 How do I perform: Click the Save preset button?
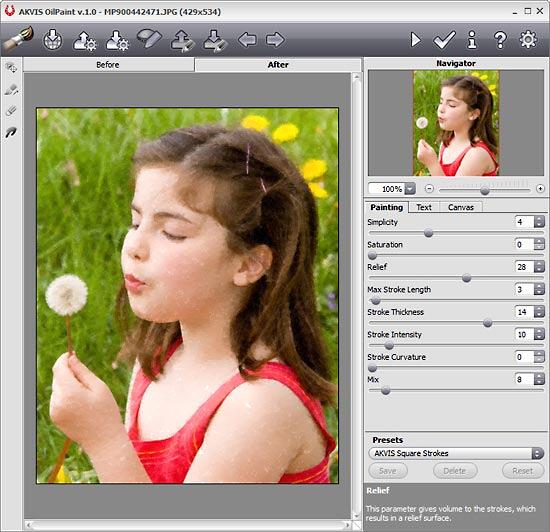[388, 471]
